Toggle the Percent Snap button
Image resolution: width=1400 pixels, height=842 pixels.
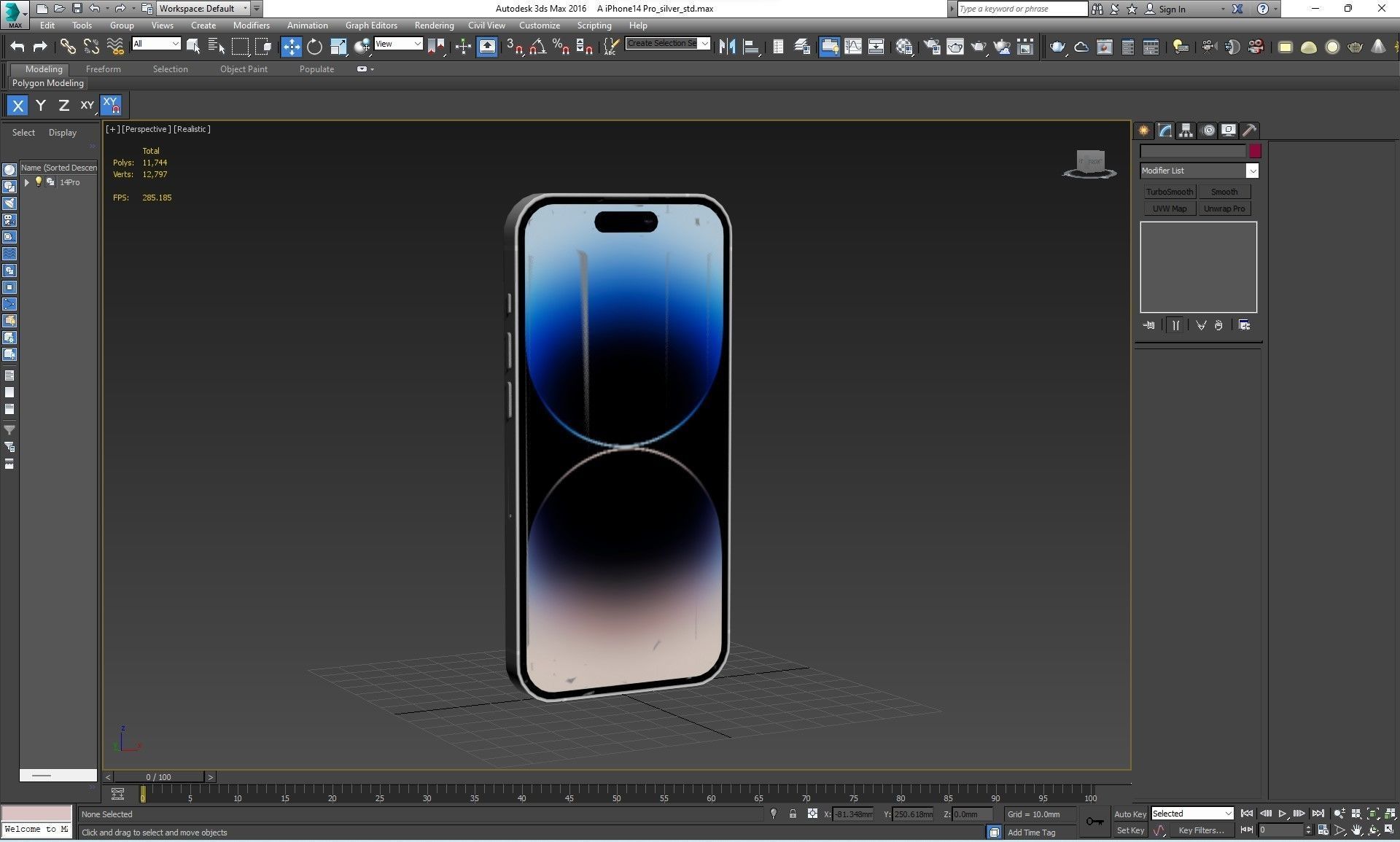561,47
